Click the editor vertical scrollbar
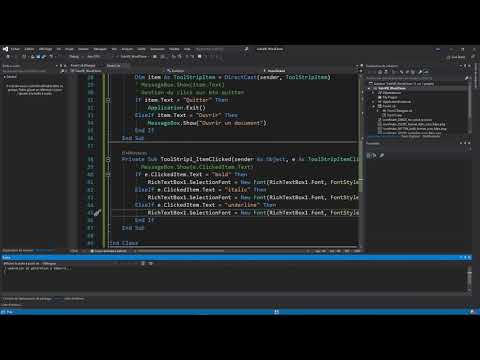The image size is (480, 360). click(x=360, y=160)
